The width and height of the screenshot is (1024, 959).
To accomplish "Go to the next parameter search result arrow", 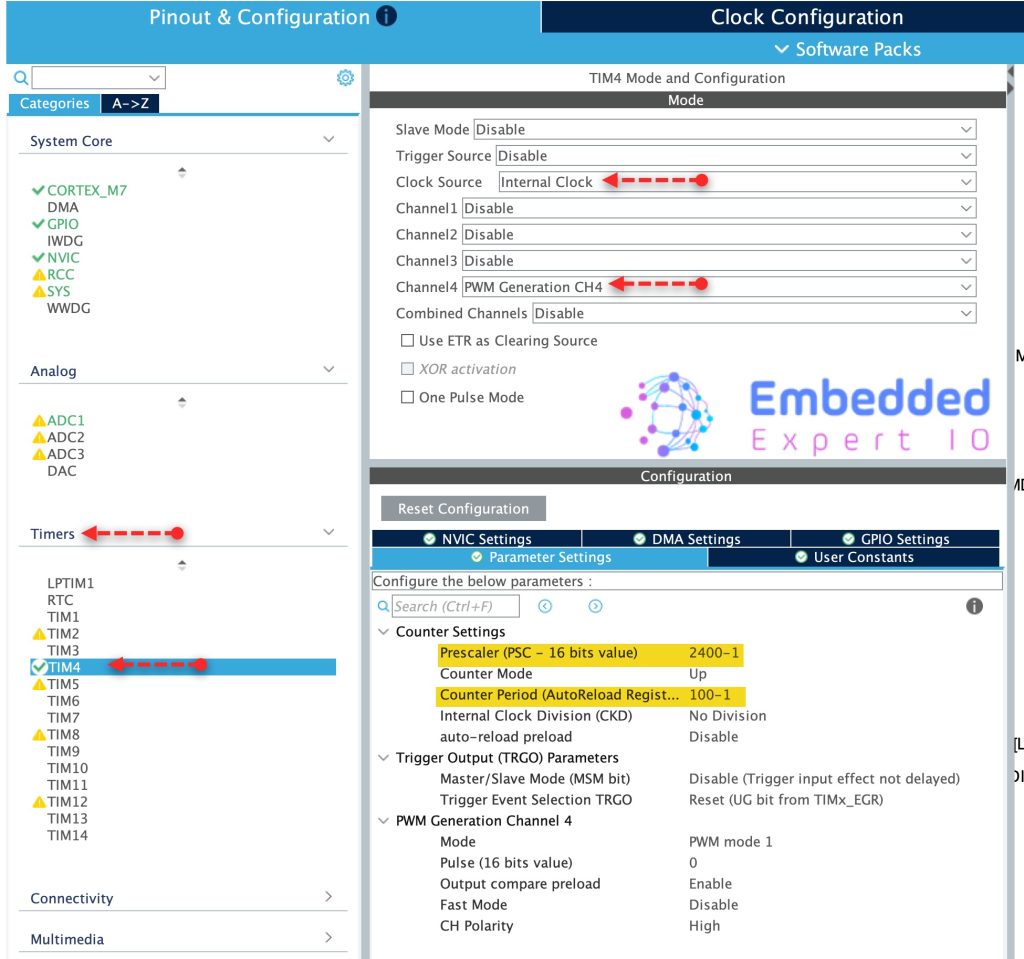I will pos(595,606).
